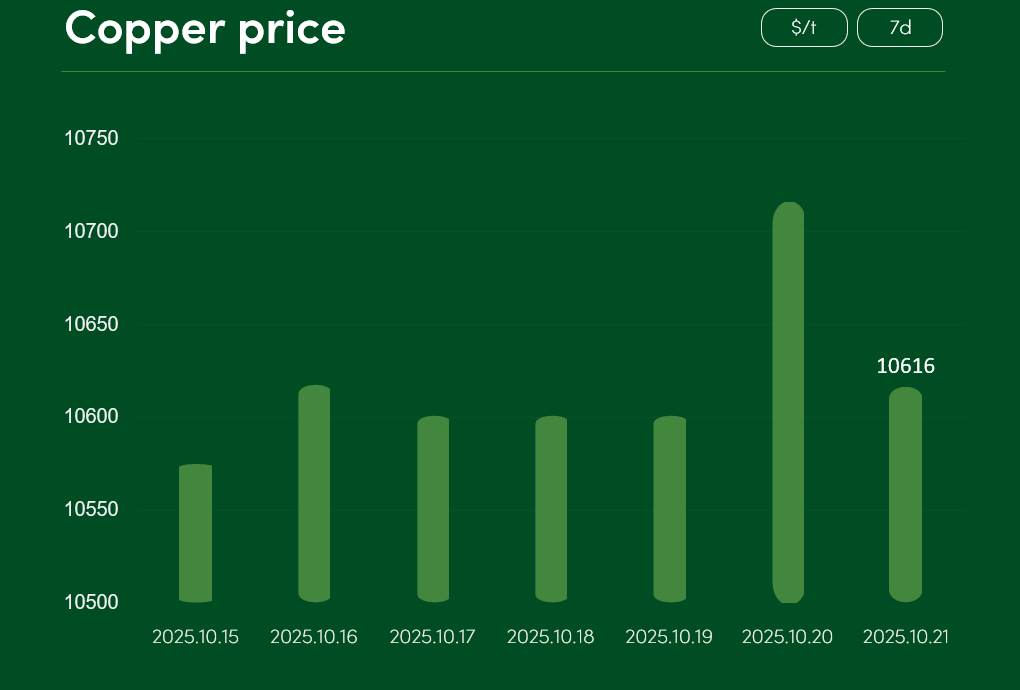Click the $/t unit button
The width and height of the screenshot is (1020, 690).
(804, 28)
